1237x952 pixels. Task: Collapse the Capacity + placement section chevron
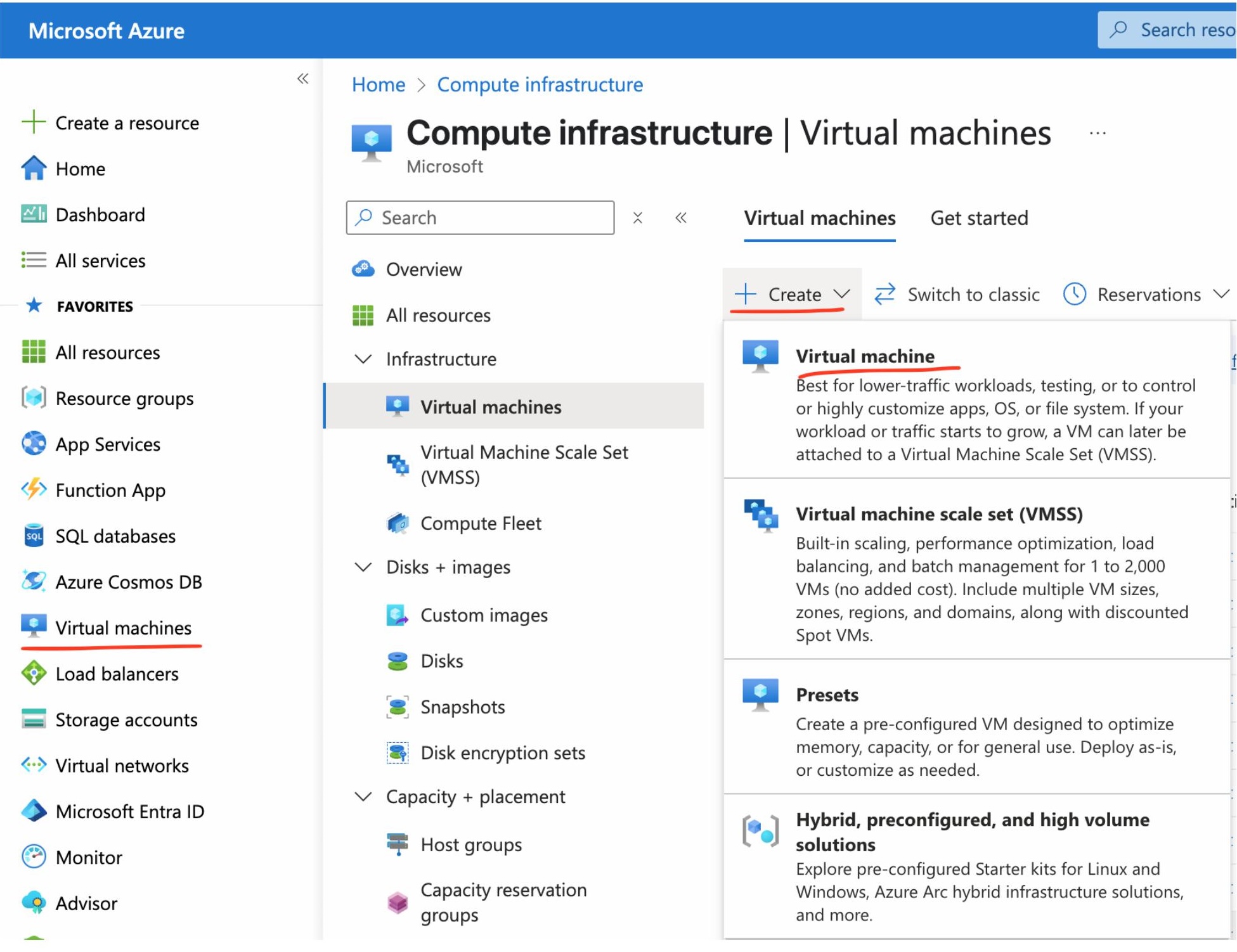tap(363, 796)
